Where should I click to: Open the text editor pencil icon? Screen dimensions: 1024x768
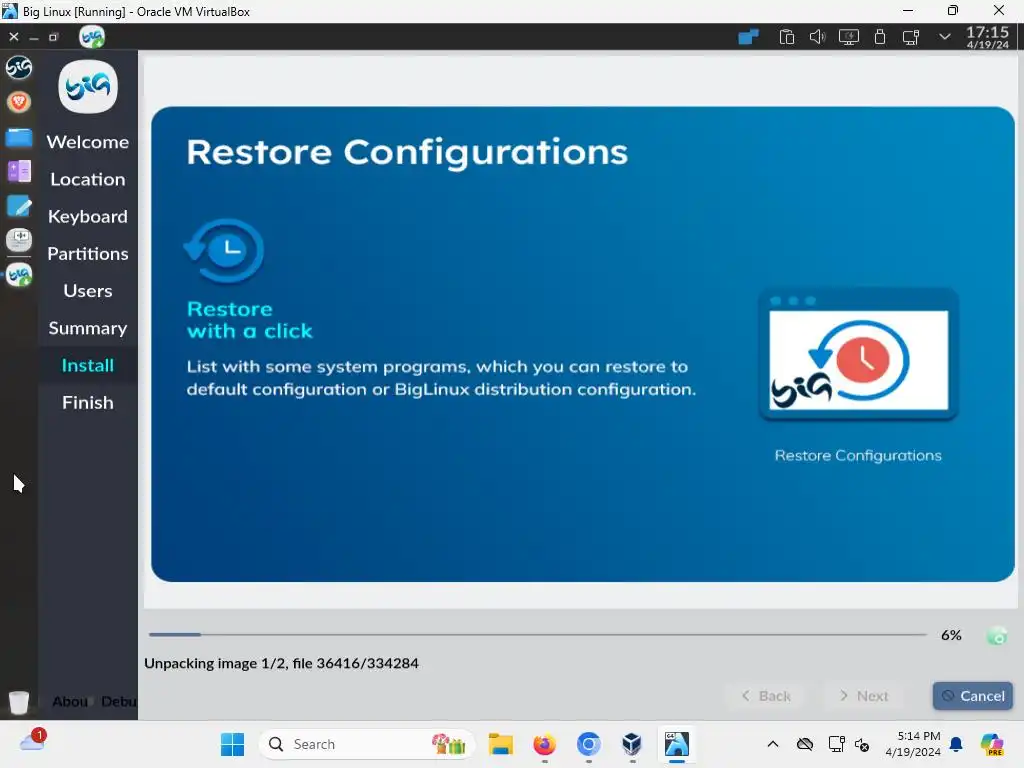pyautogui.click(x=19, y=206)
